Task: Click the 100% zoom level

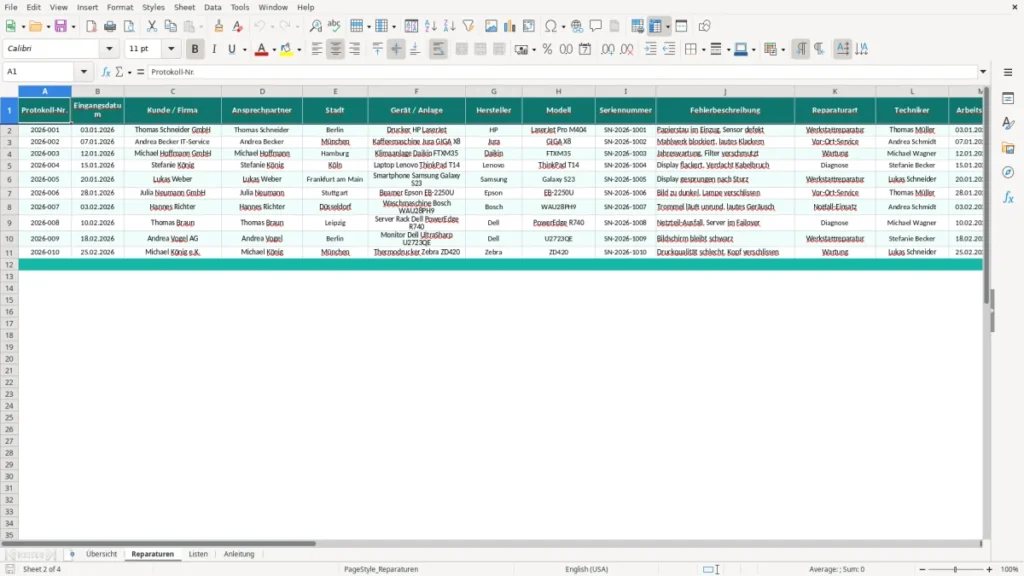Action: click(1010, 569)
